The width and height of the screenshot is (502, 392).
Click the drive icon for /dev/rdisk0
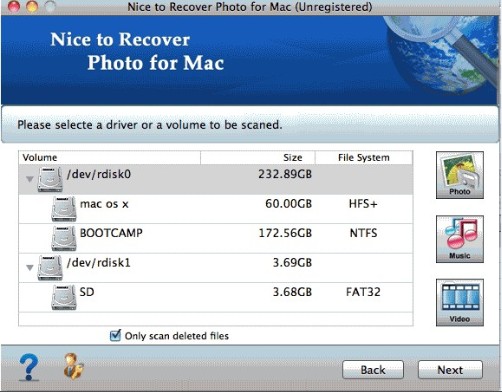50,179
